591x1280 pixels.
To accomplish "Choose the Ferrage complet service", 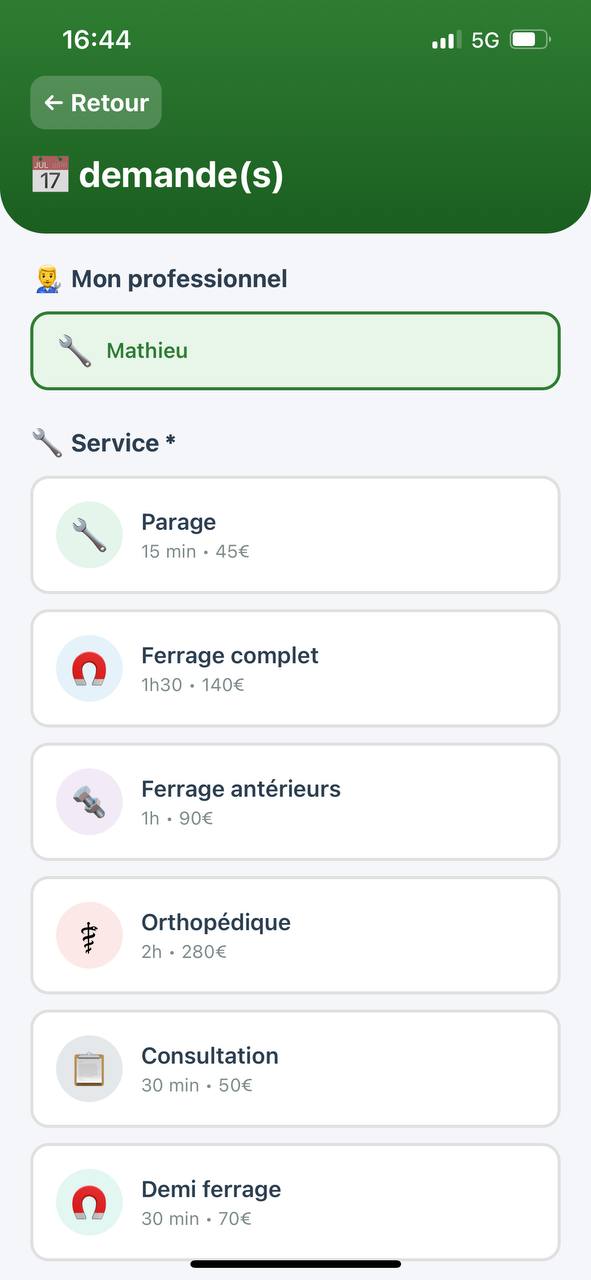I will pyautogui.click(x=295, y=668).
